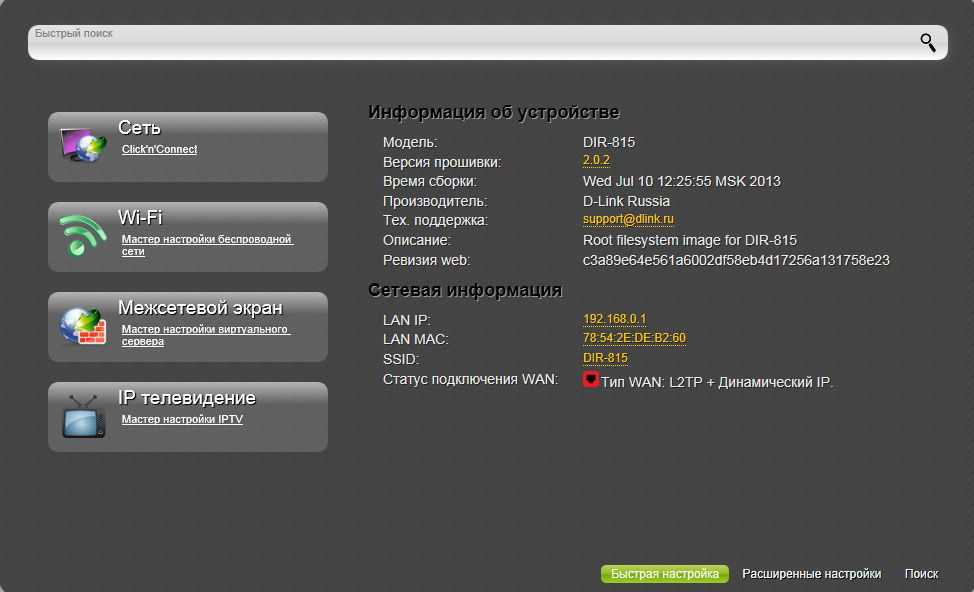Click the red WAN connection status icon

[590, 380]
